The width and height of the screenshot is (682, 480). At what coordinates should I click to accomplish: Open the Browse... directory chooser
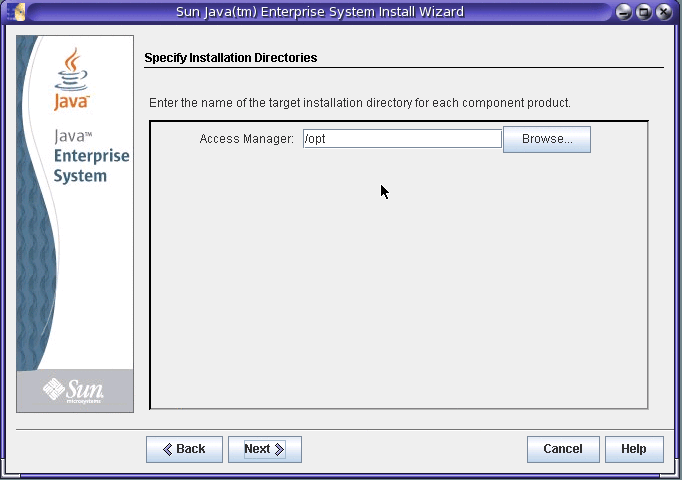point(547,139)
